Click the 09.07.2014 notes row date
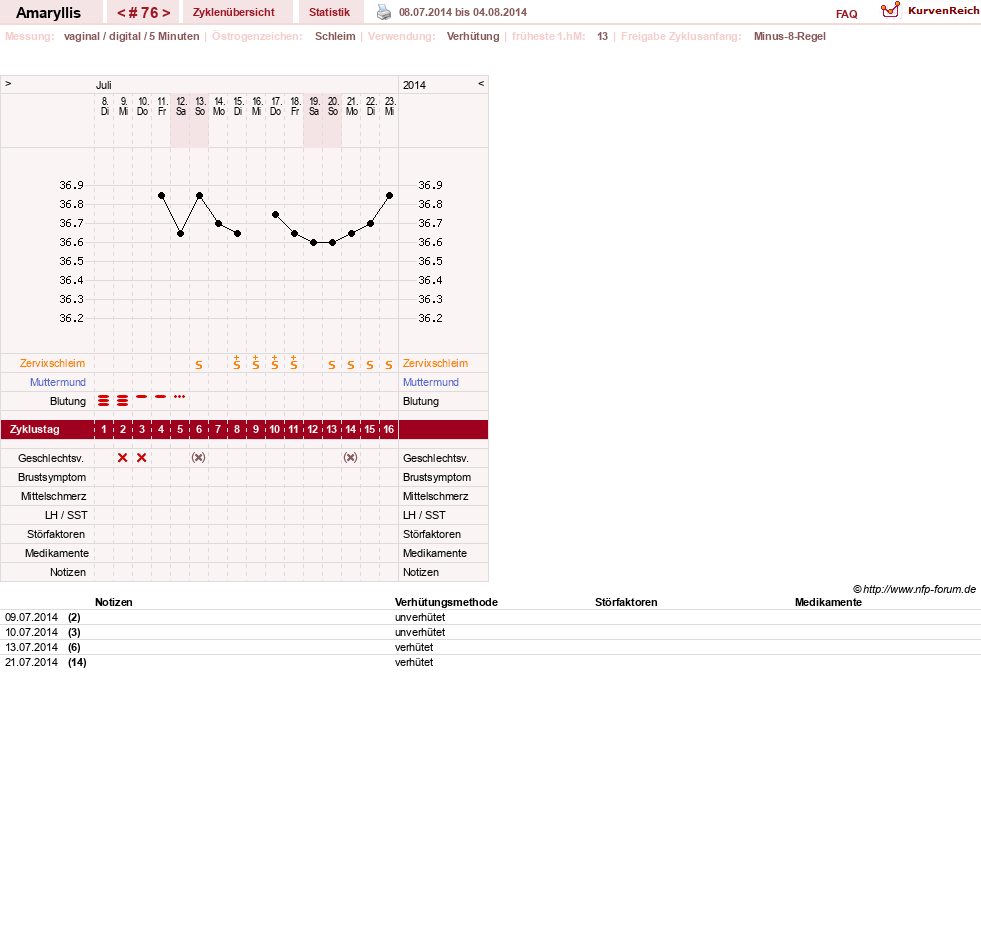 pyautogui.click(x=31, y=617)
